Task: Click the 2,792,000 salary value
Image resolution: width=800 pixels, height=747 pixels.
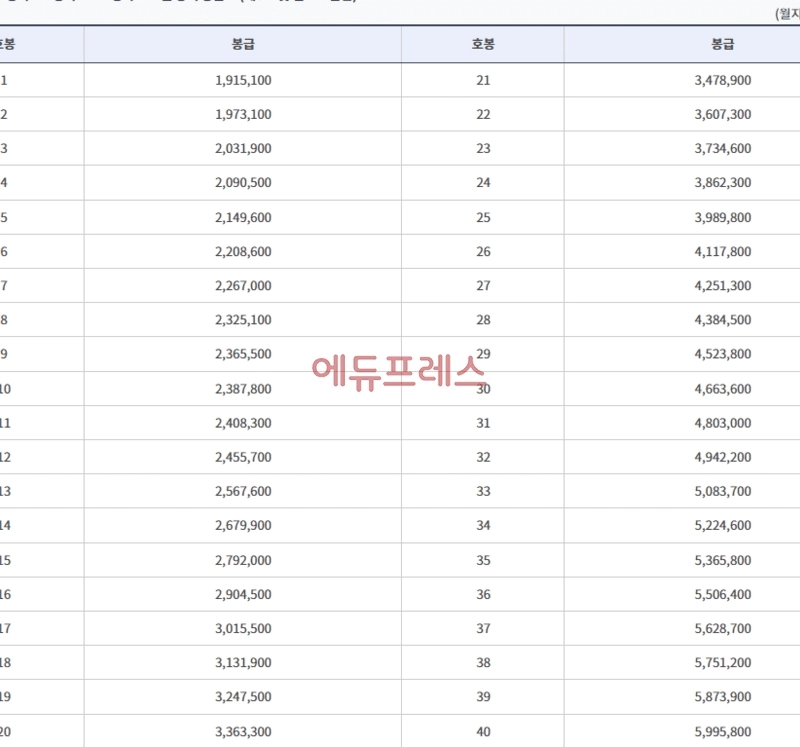Action: [242, 560]
